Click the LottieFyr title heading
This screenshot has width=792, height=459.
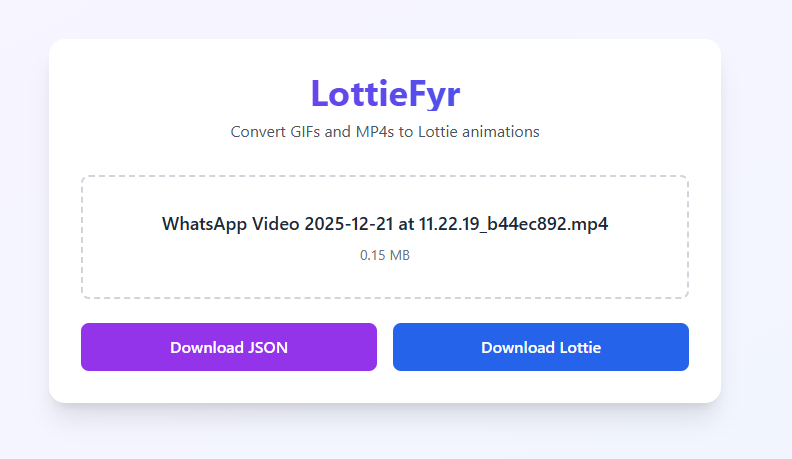click(x=385, y=93)
